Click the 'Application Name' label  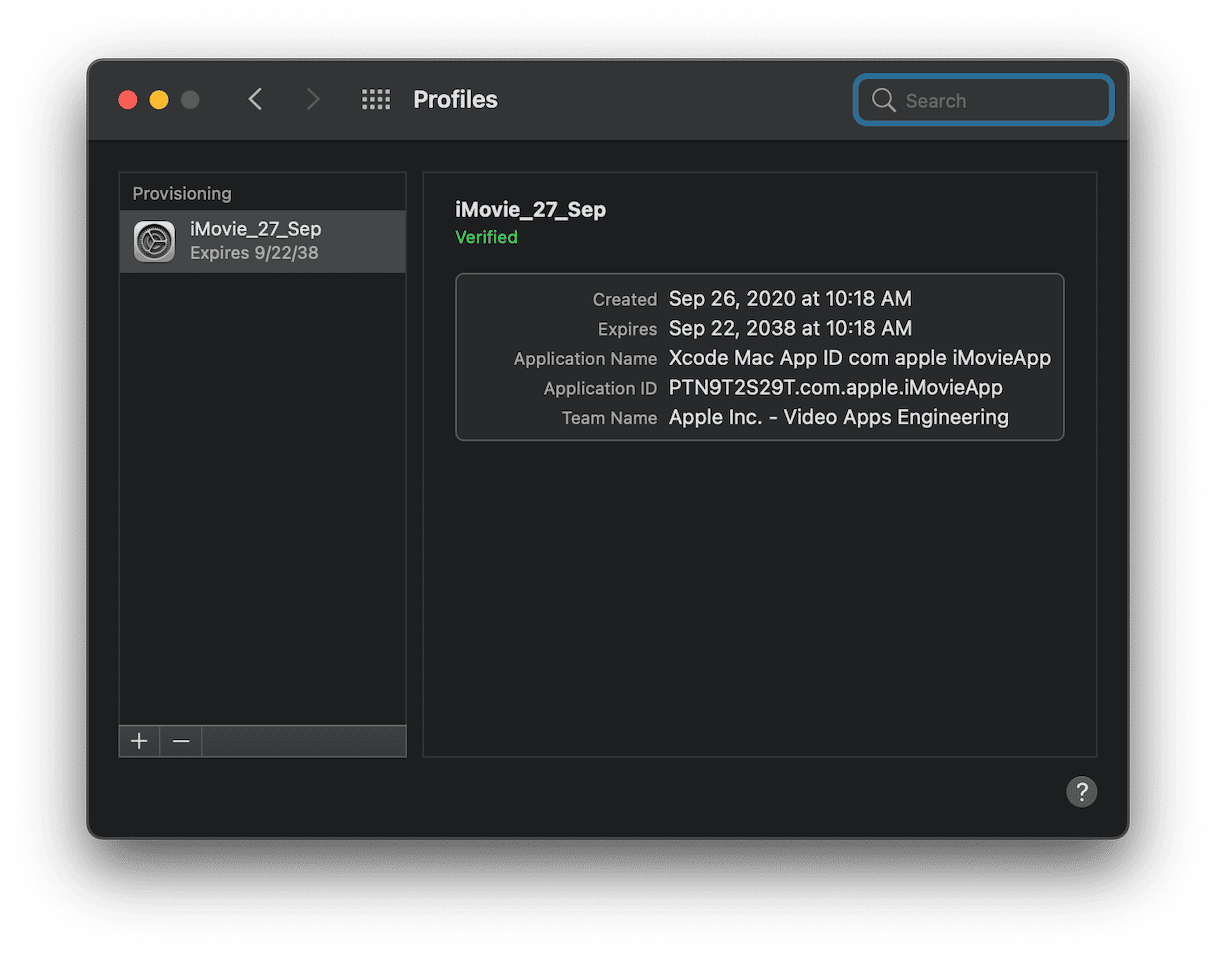coord(585,359)
